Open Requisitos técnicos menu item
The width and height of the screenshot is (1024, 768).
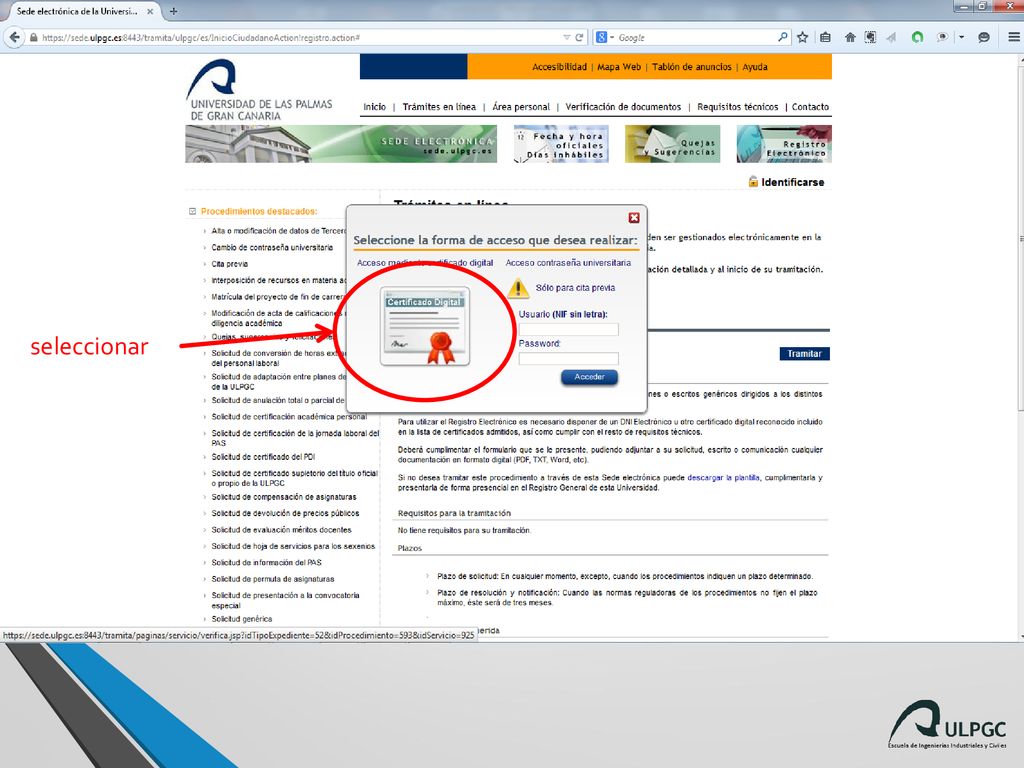[737, 106]
